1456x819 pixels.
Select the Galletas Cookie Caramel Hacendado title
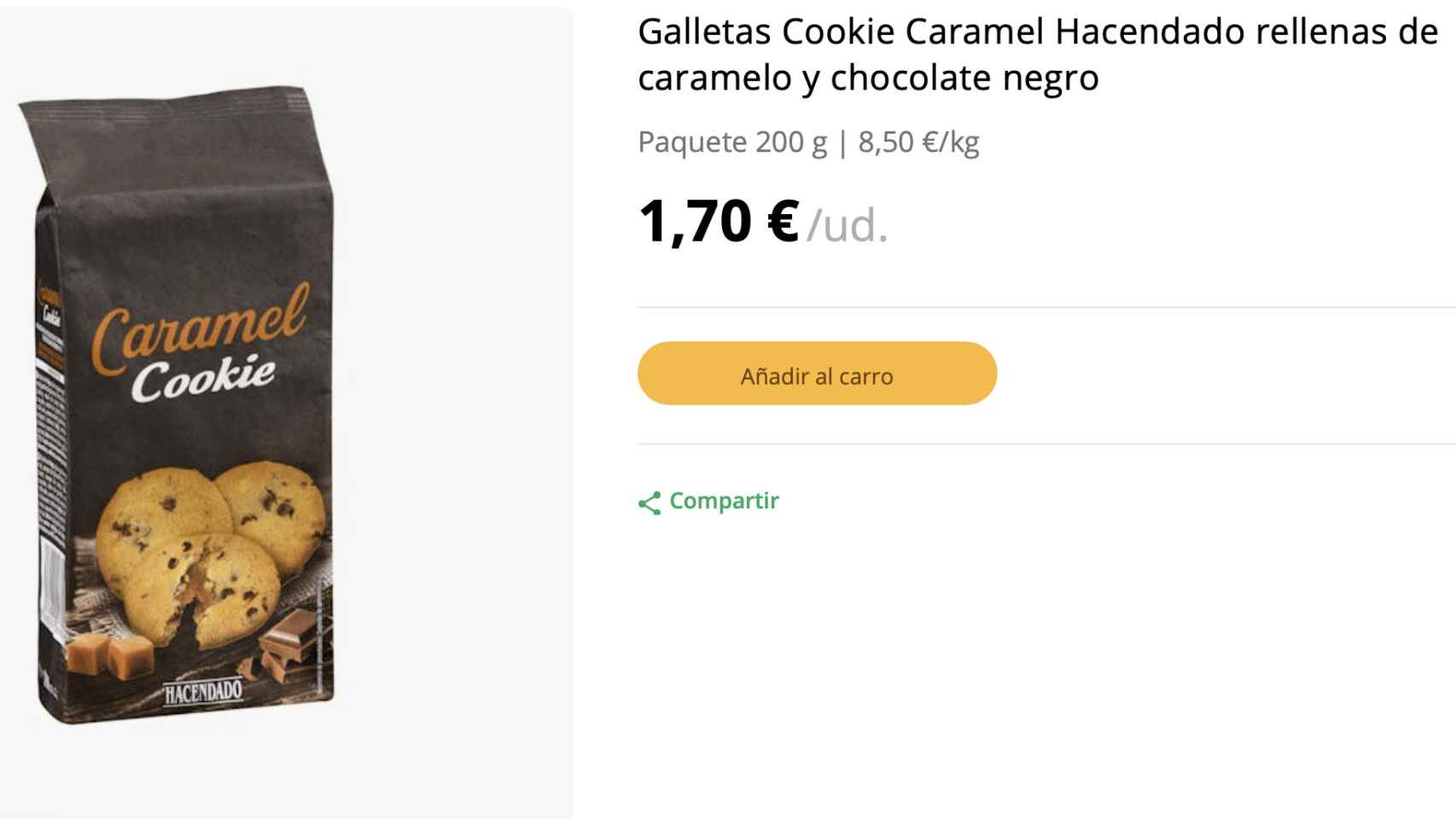pyautogui.click(x=1037, y=32)
